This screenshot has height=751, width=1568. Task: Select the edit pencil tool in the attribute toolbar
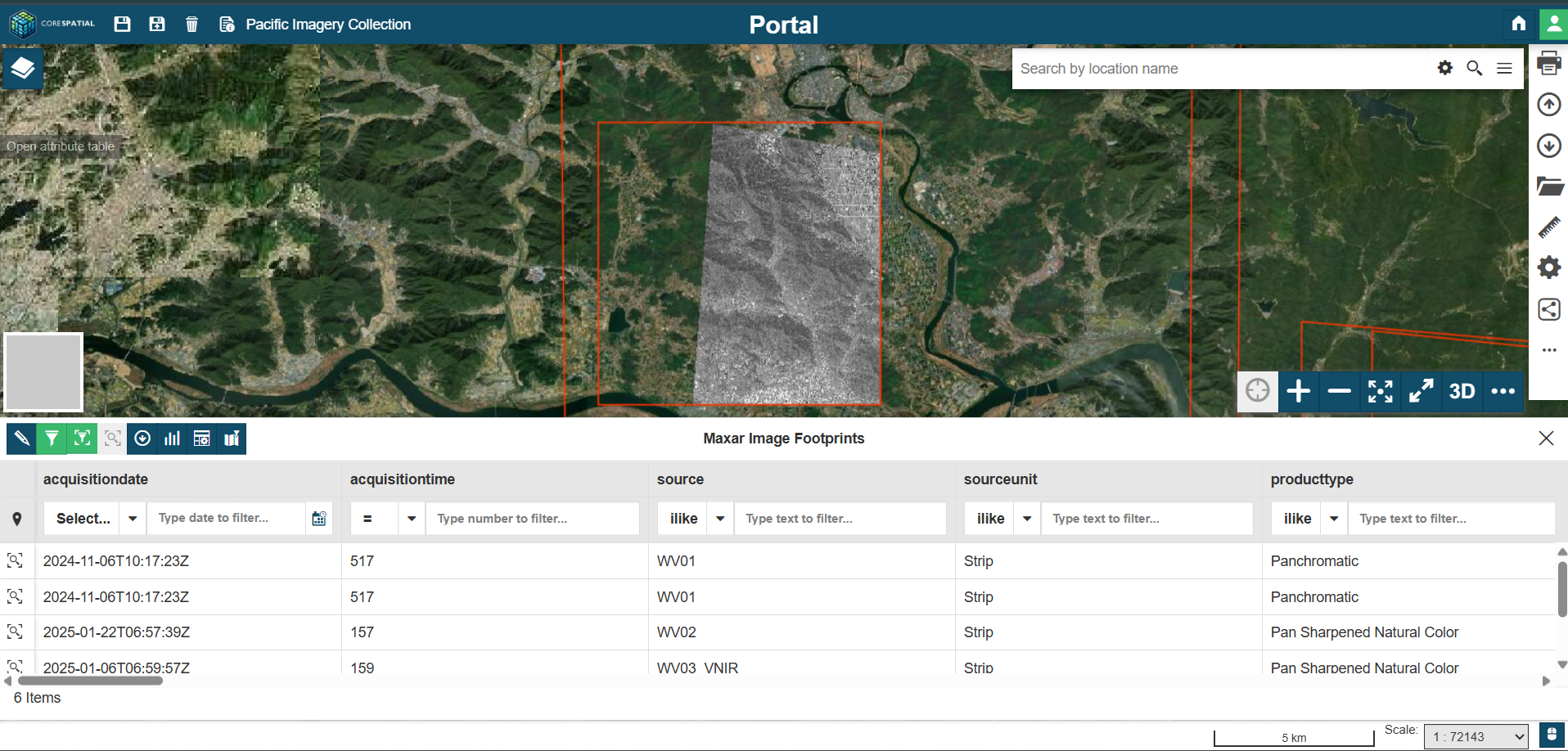[21, 438]
